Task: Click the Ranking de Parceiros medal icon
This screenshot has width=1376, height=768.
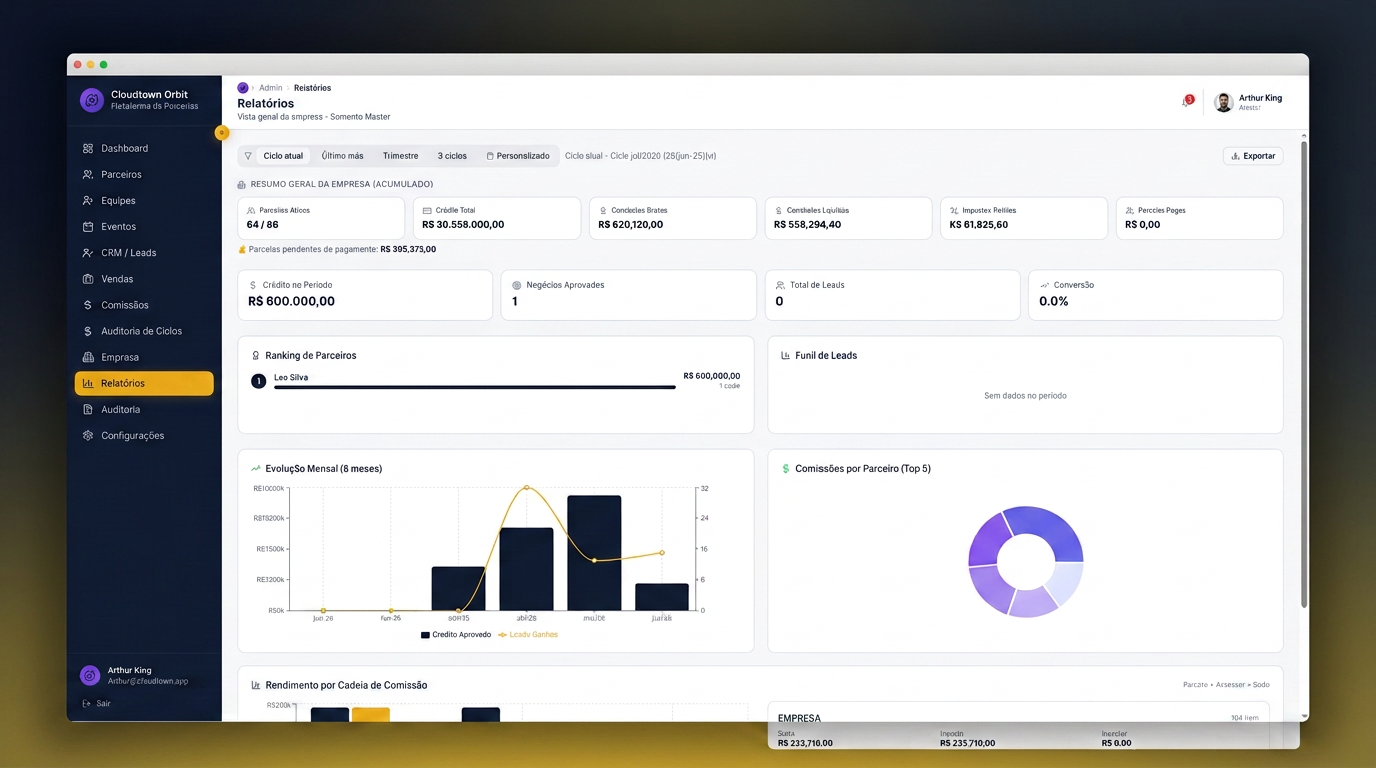Action: 255,355
